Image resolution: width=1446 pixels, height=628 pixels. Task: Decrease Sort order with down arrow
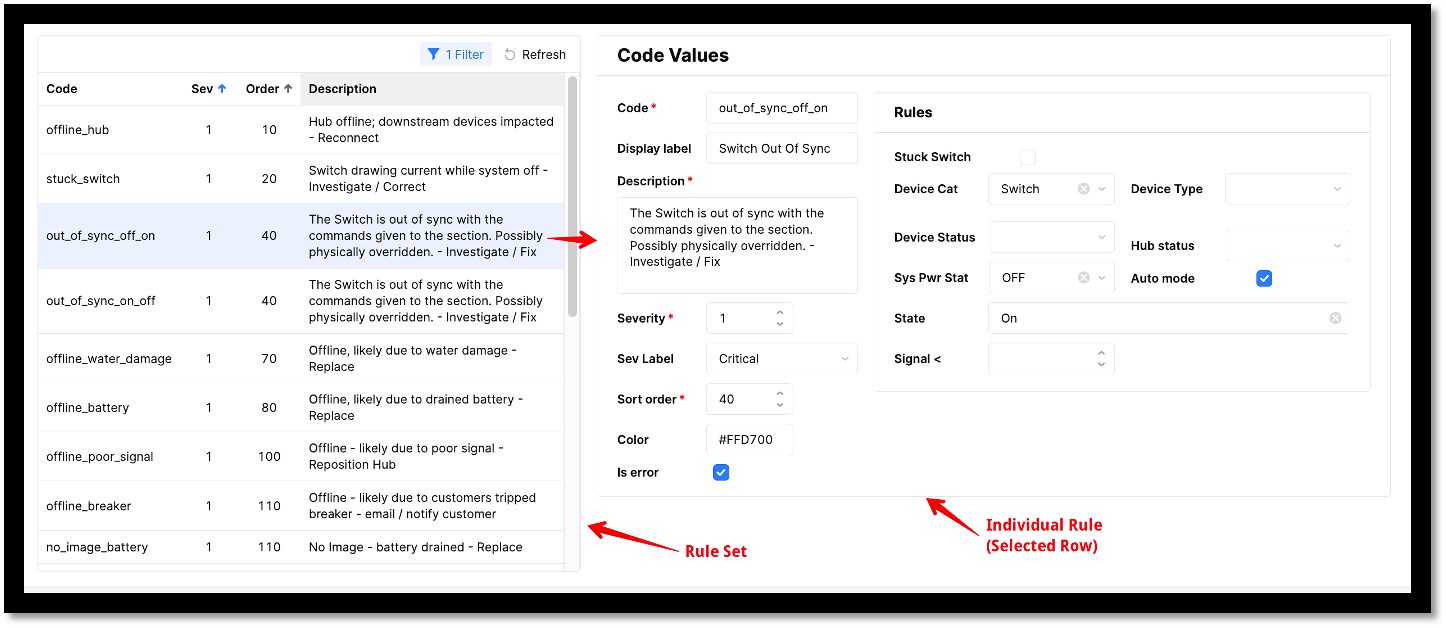coord(780,405)
